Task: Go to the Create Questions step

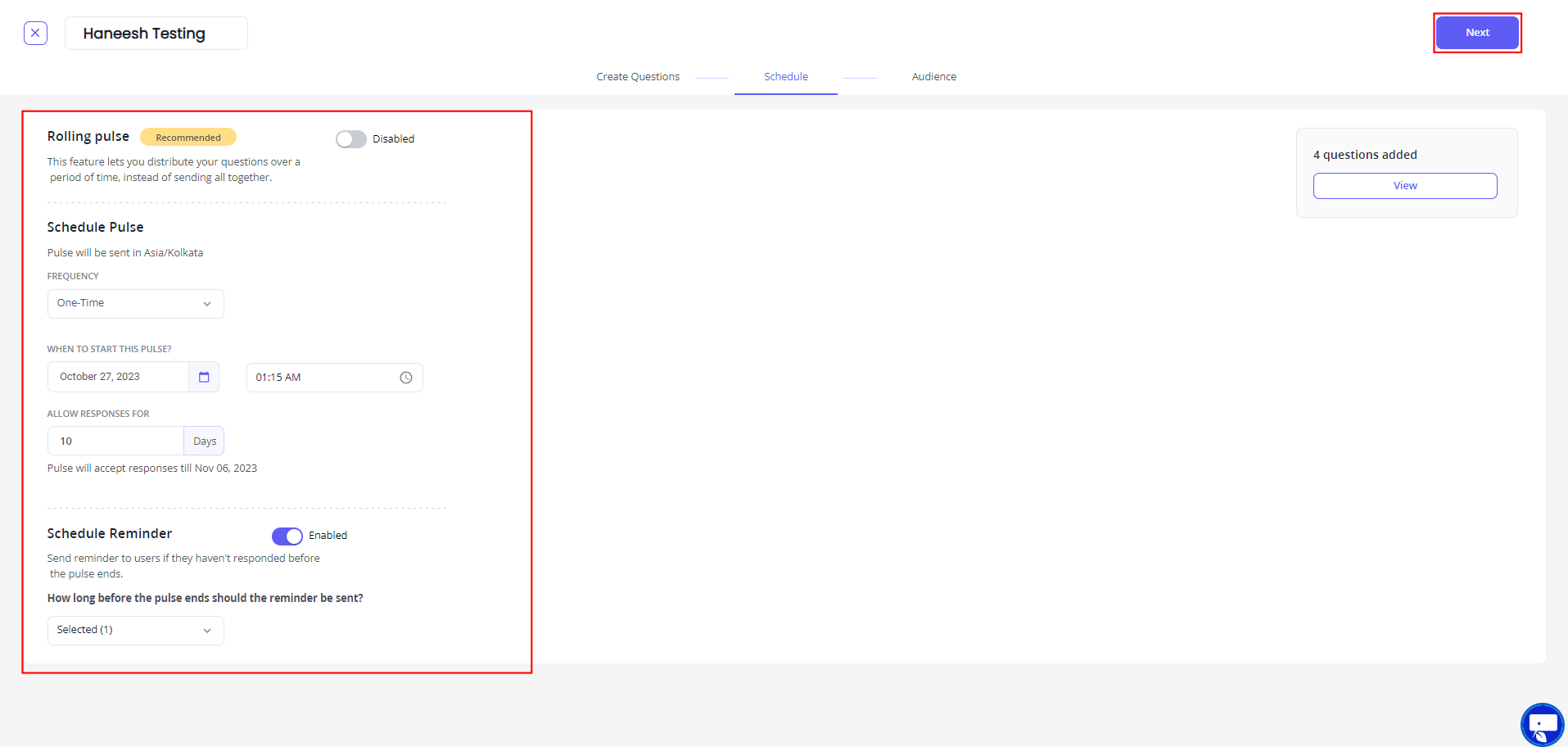Action: click(x=638, y=77)
